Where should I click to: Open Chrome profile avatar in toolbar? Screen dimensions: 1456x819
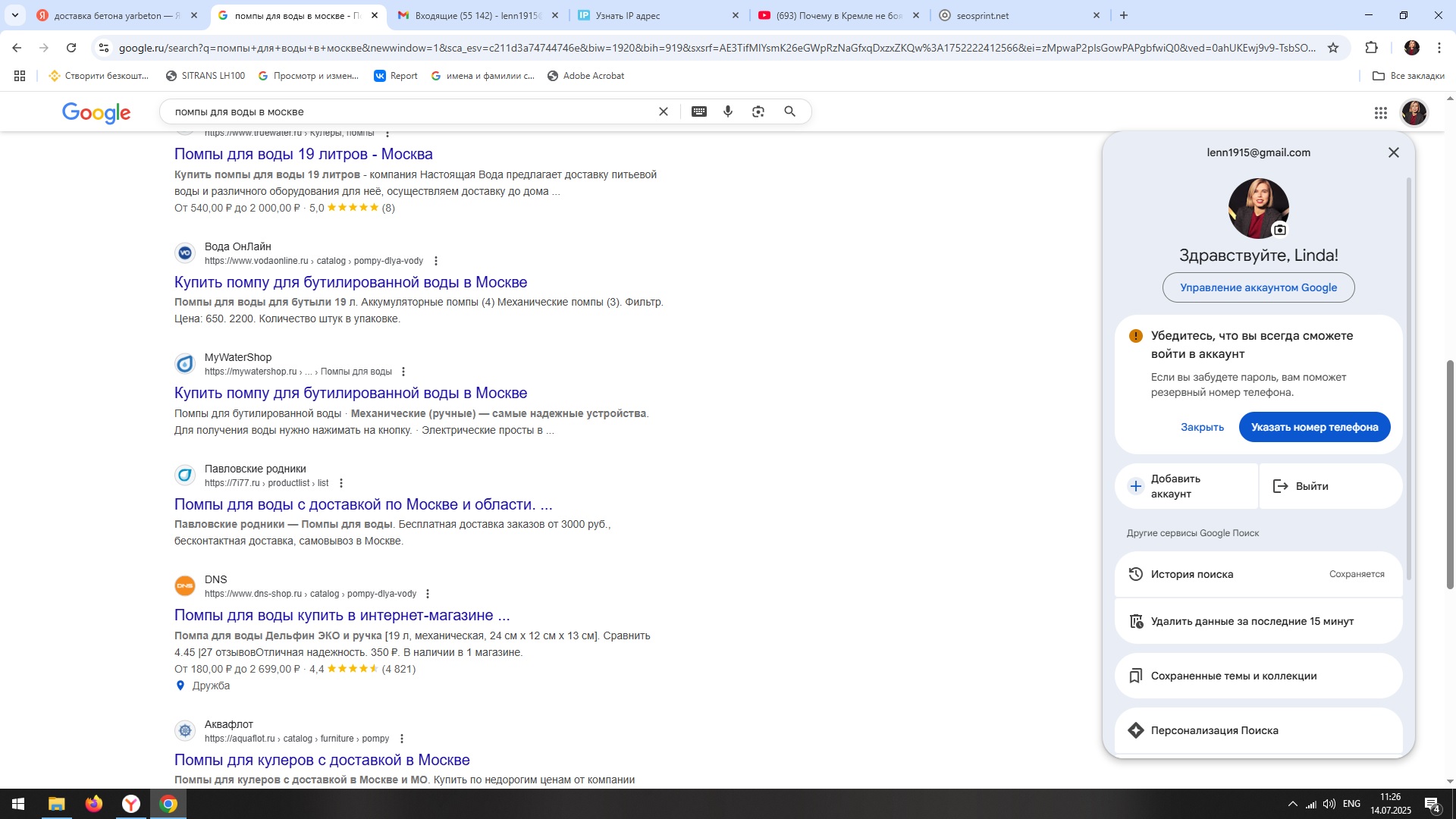1412,48
